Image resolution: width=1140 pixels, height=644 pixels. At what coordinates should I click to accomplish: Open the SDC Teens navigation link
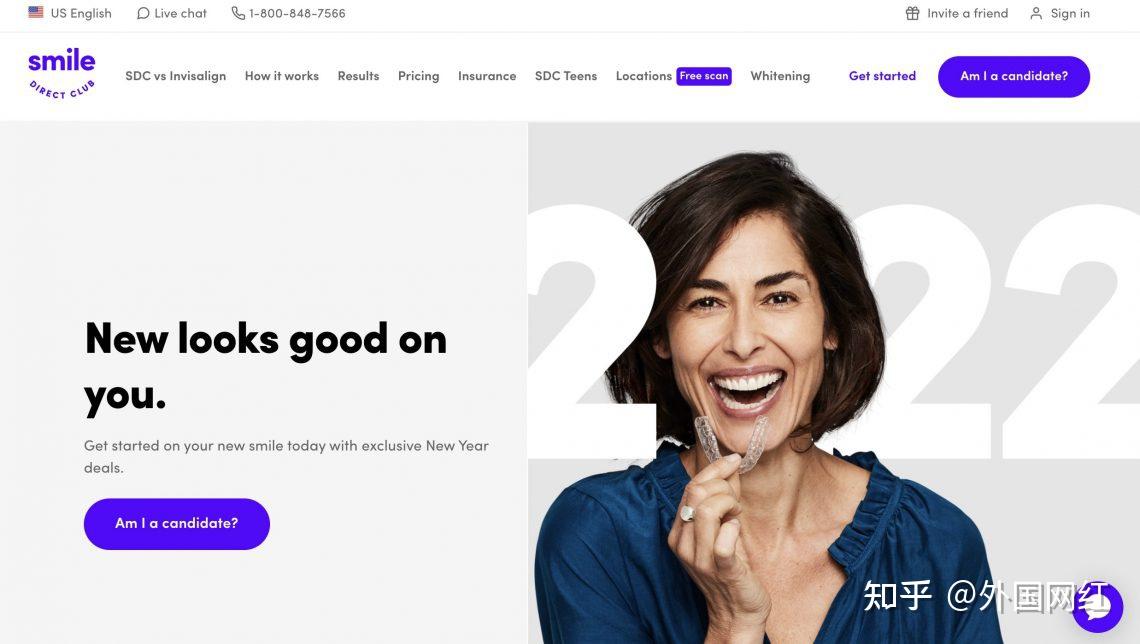tap(566, 76)
